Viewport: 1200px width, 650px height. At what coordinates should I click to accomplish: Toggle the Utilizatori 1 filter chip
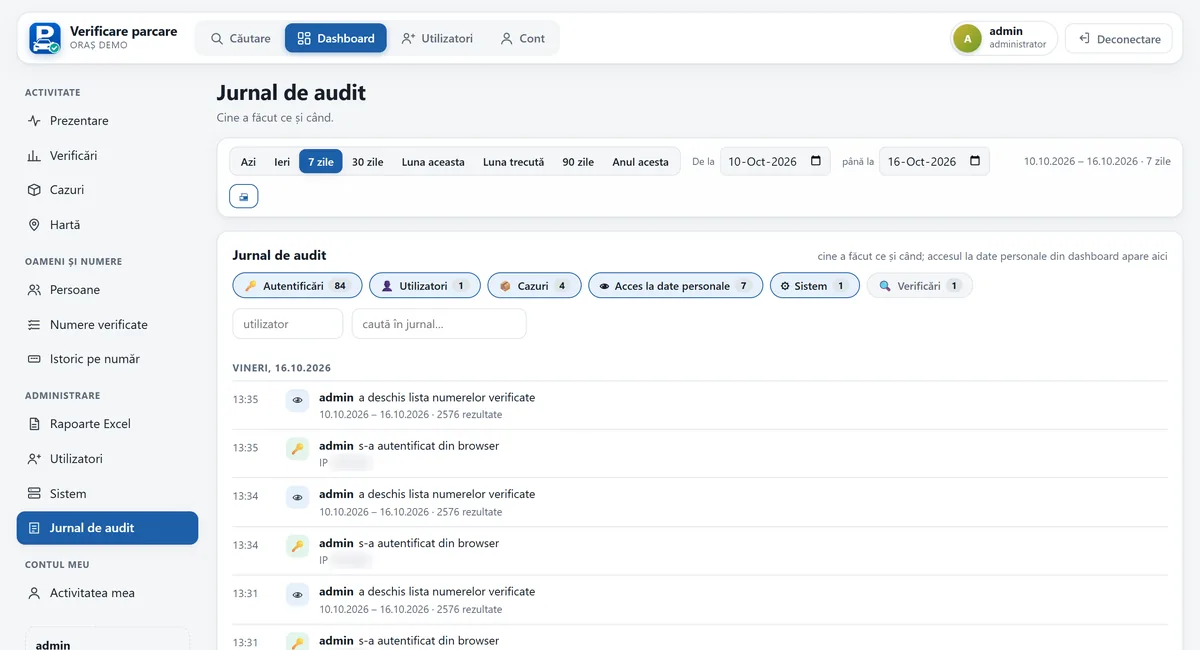point(425,286)
